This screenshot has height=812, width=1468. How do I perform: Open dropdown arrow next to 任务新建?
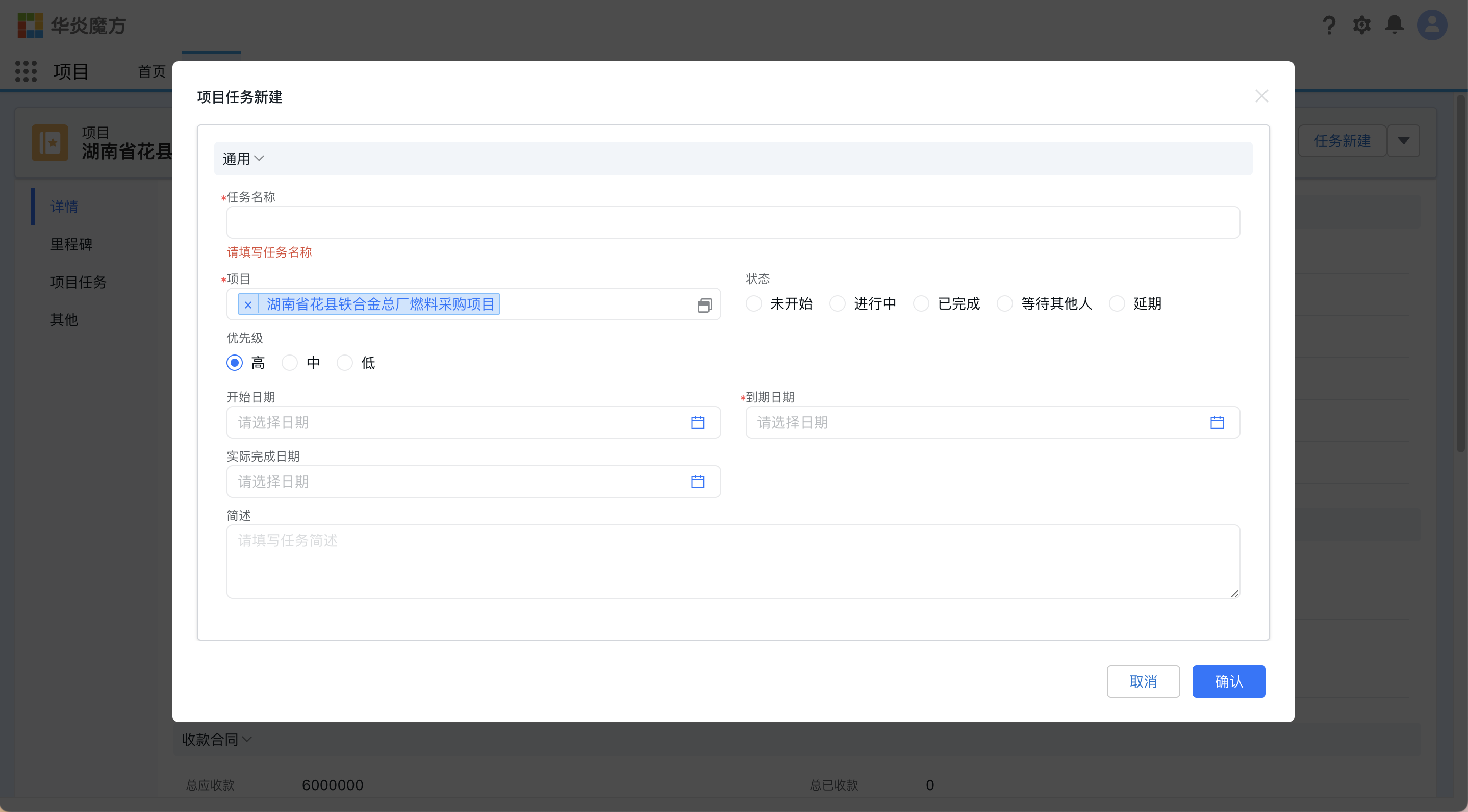(x=1403, y=141)
